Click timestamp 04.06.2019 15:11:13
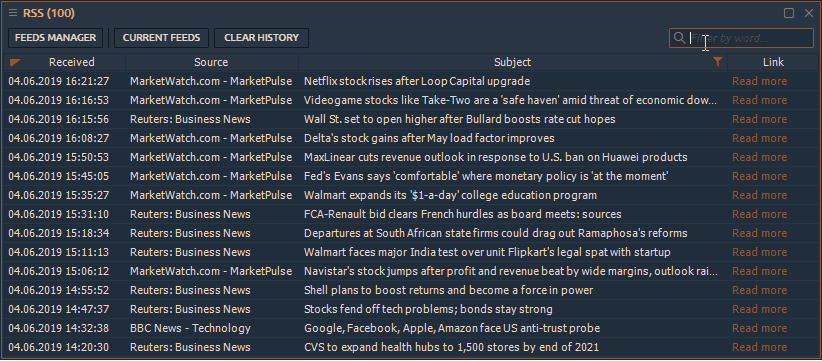 coord(59,252)
